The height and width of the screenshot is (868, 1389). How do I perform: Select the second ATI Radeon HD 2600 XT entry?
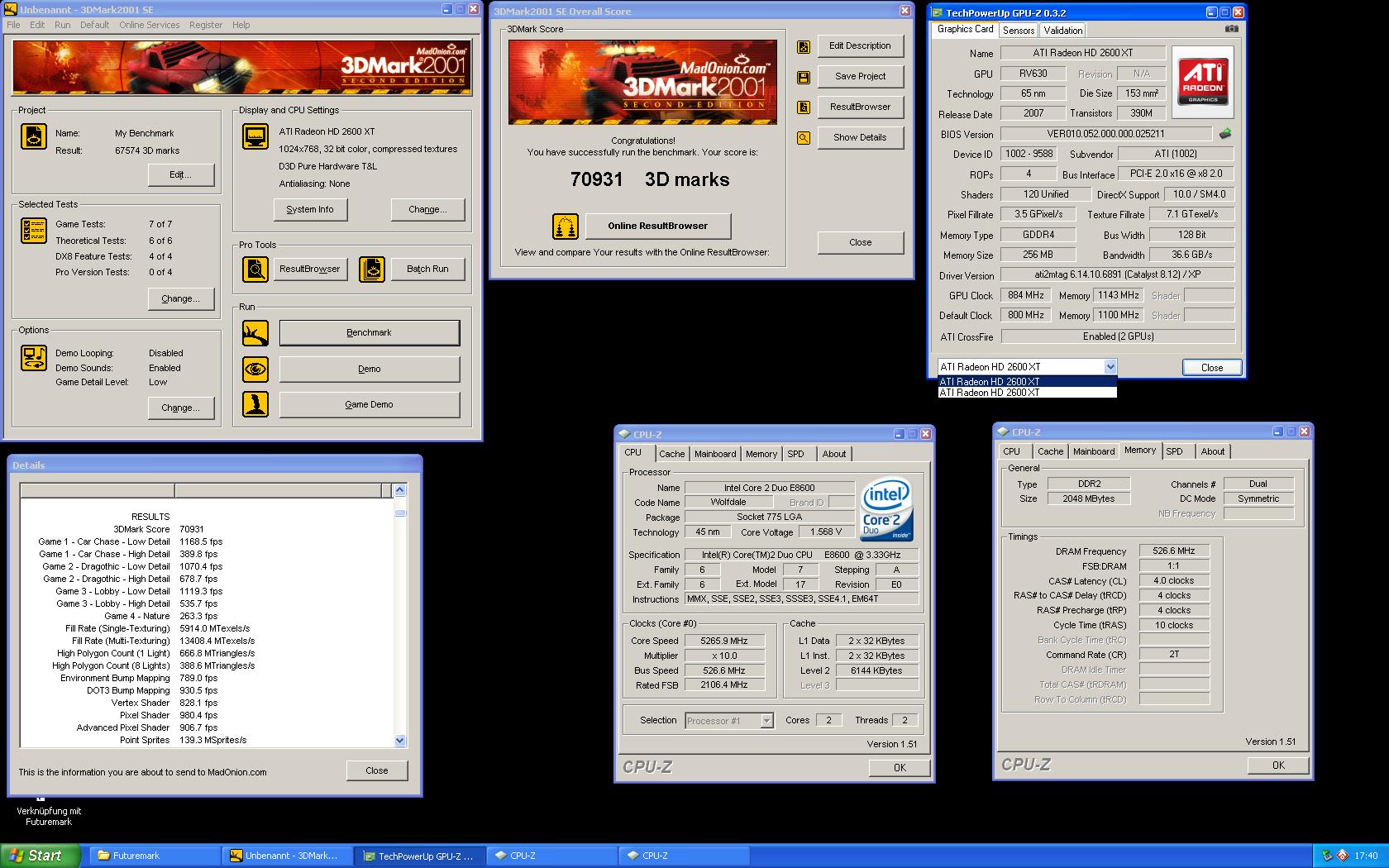click(x=1028, y=393)
